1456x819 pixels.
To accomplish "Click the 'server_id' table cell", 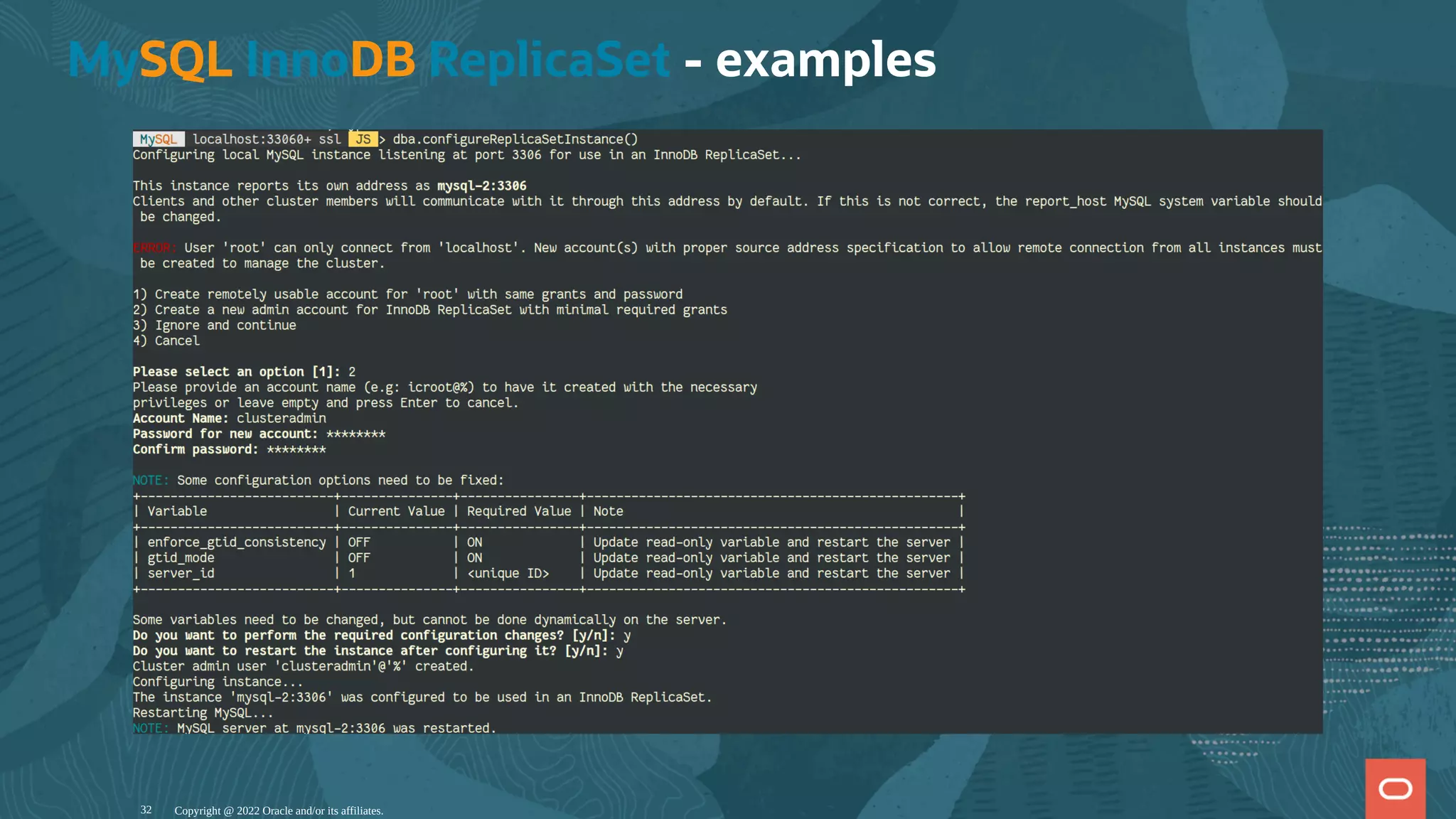I will point(181,573).
